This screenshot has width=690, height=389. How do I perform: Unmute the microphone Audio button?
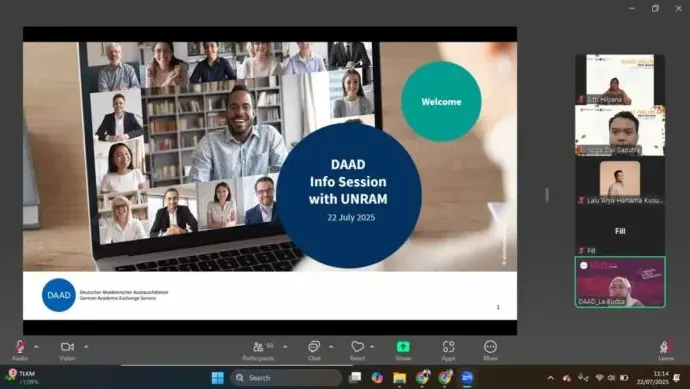click(20, 350)
